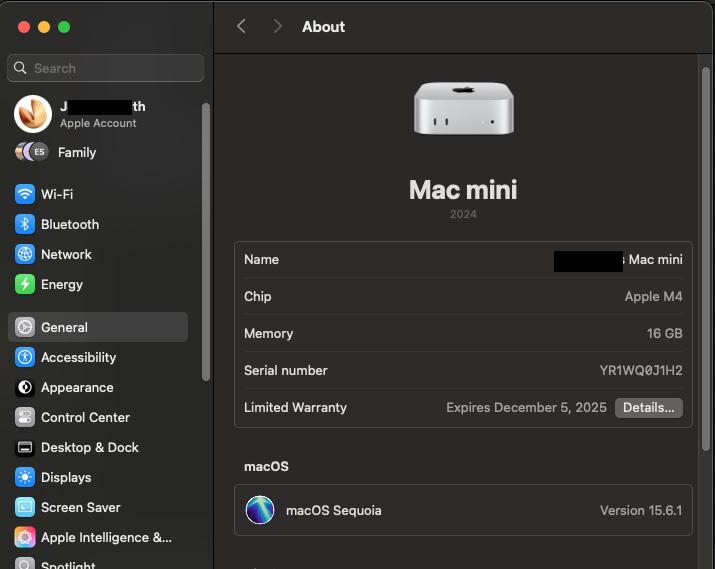
Task: Click the Chip row label
Action: [258, 297]
